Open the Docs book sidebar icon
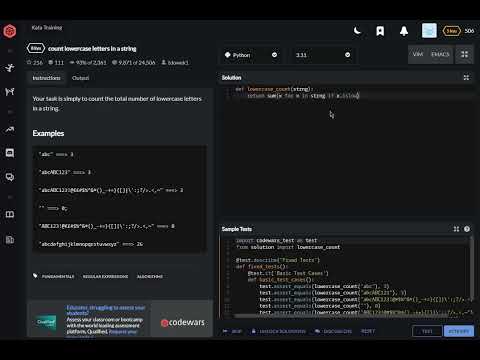This screenshot has height=360, width=480. (x=10, y=214)
